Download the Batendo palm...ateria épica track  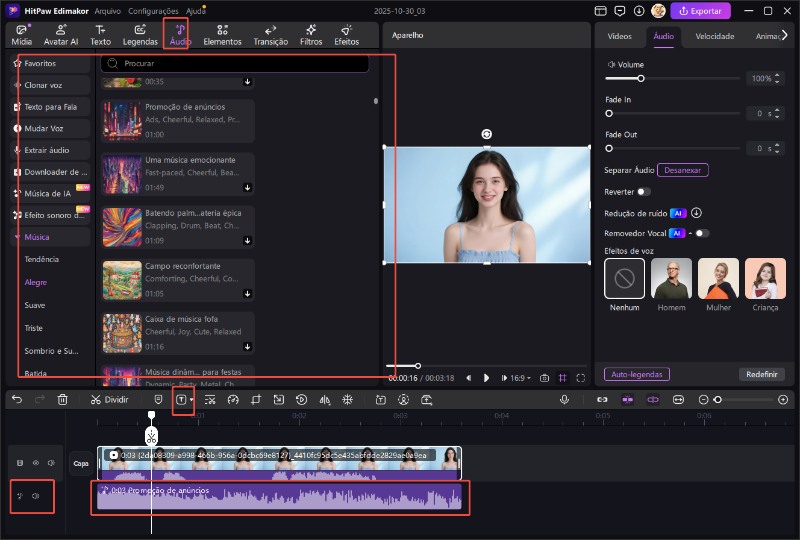(x=247, y=240)
